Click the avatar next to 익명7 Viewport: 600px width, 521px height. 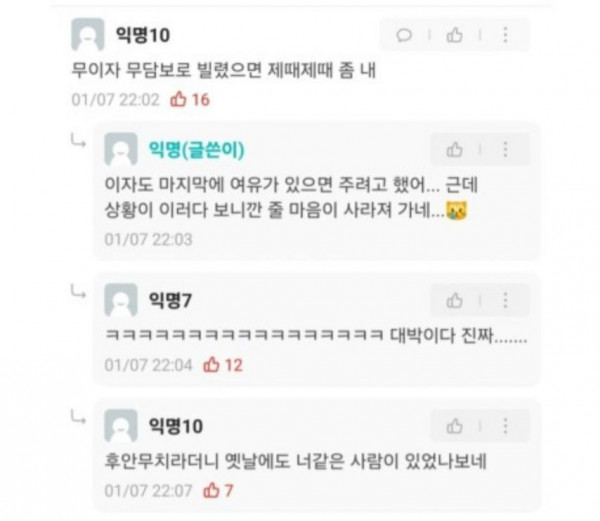click(x=121, y=300)
